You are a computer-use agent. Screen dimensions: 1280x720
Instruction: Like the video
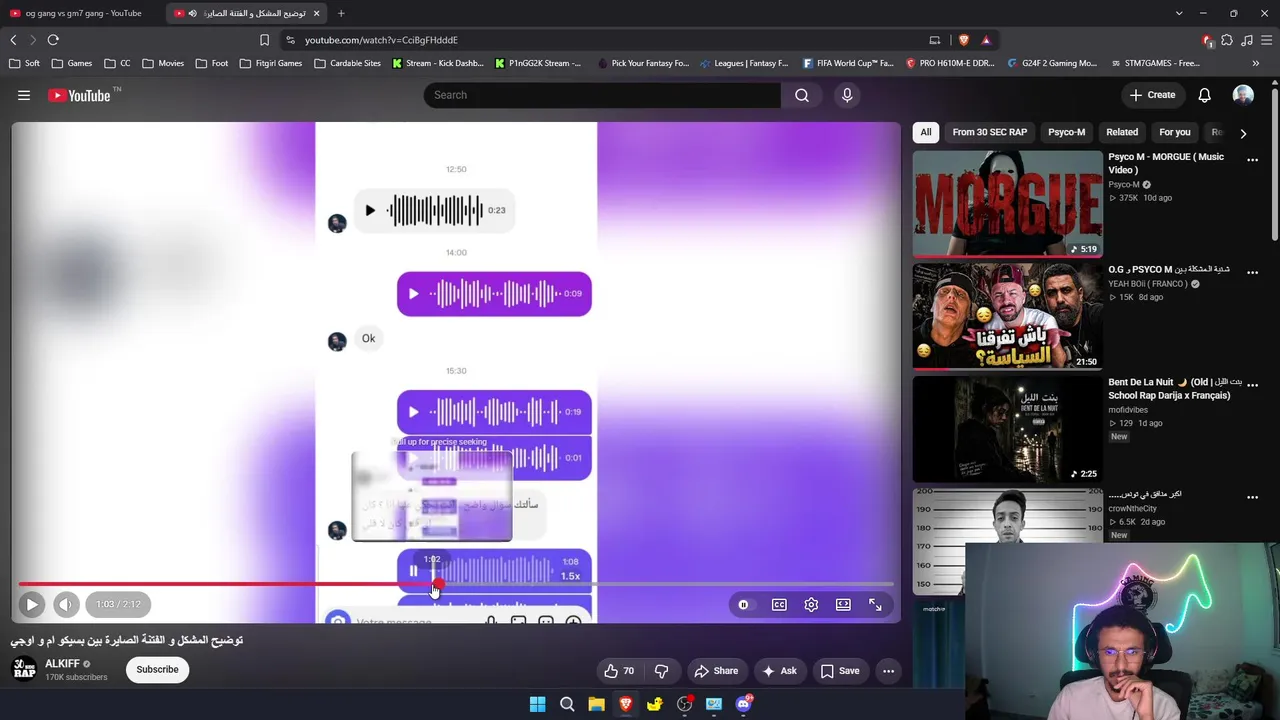point(619,671)
